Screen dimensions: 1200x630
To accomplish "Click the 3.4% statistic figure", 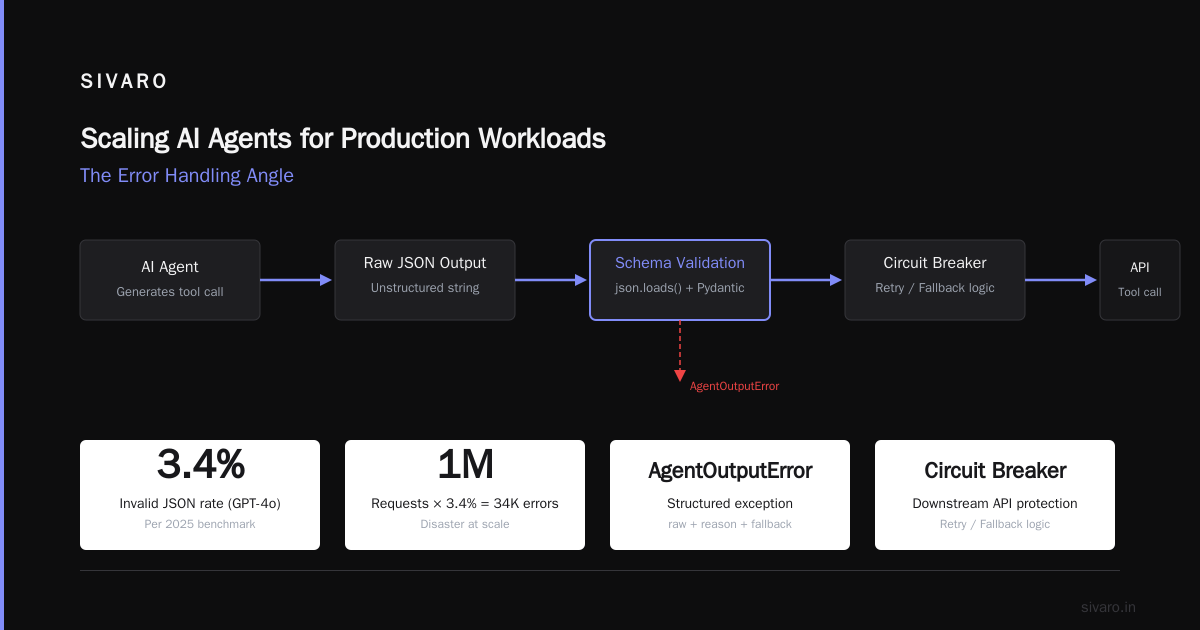I will [200, 465].
